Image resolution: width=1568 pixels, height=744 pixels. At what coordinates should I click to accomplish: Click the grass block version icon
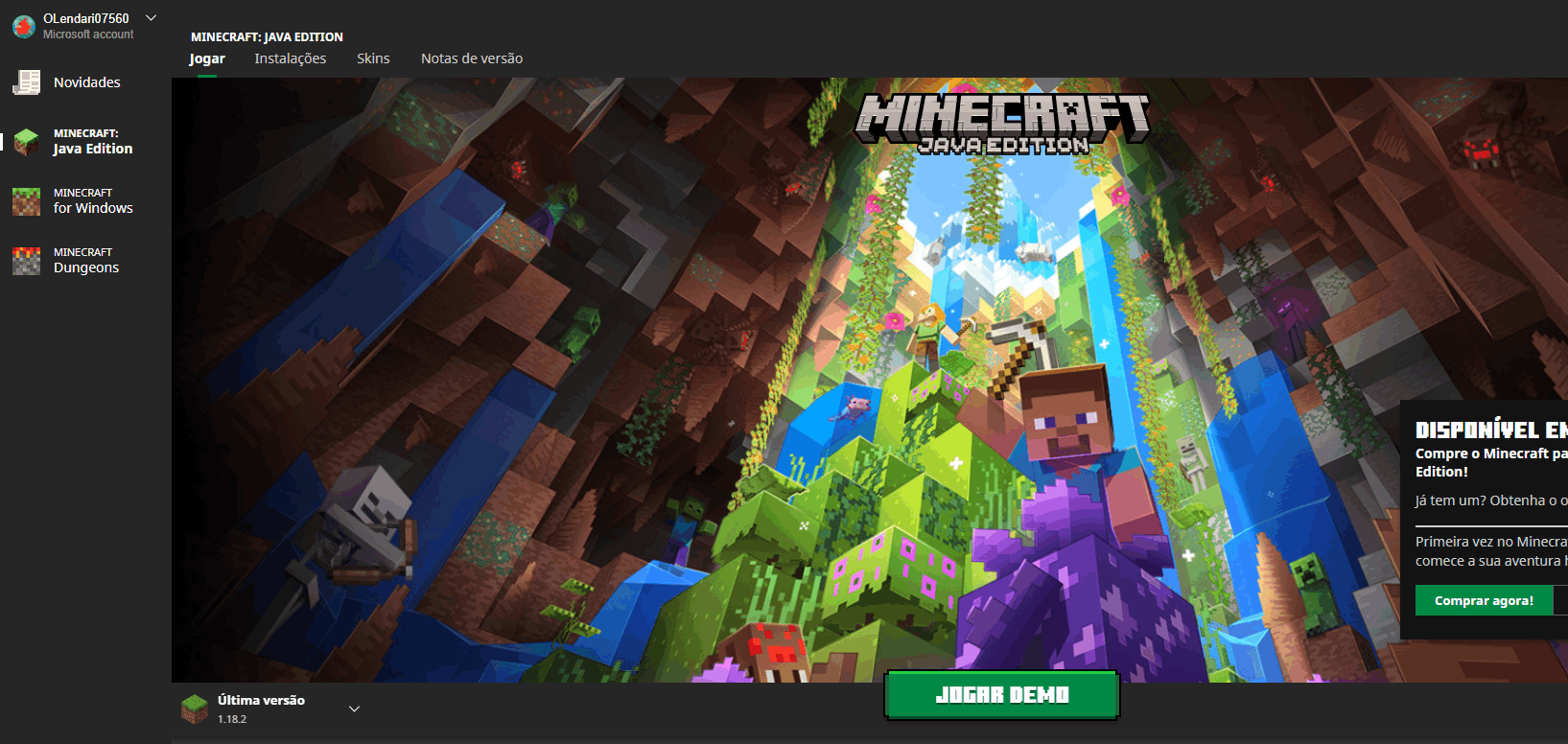(x=195, y=709)
